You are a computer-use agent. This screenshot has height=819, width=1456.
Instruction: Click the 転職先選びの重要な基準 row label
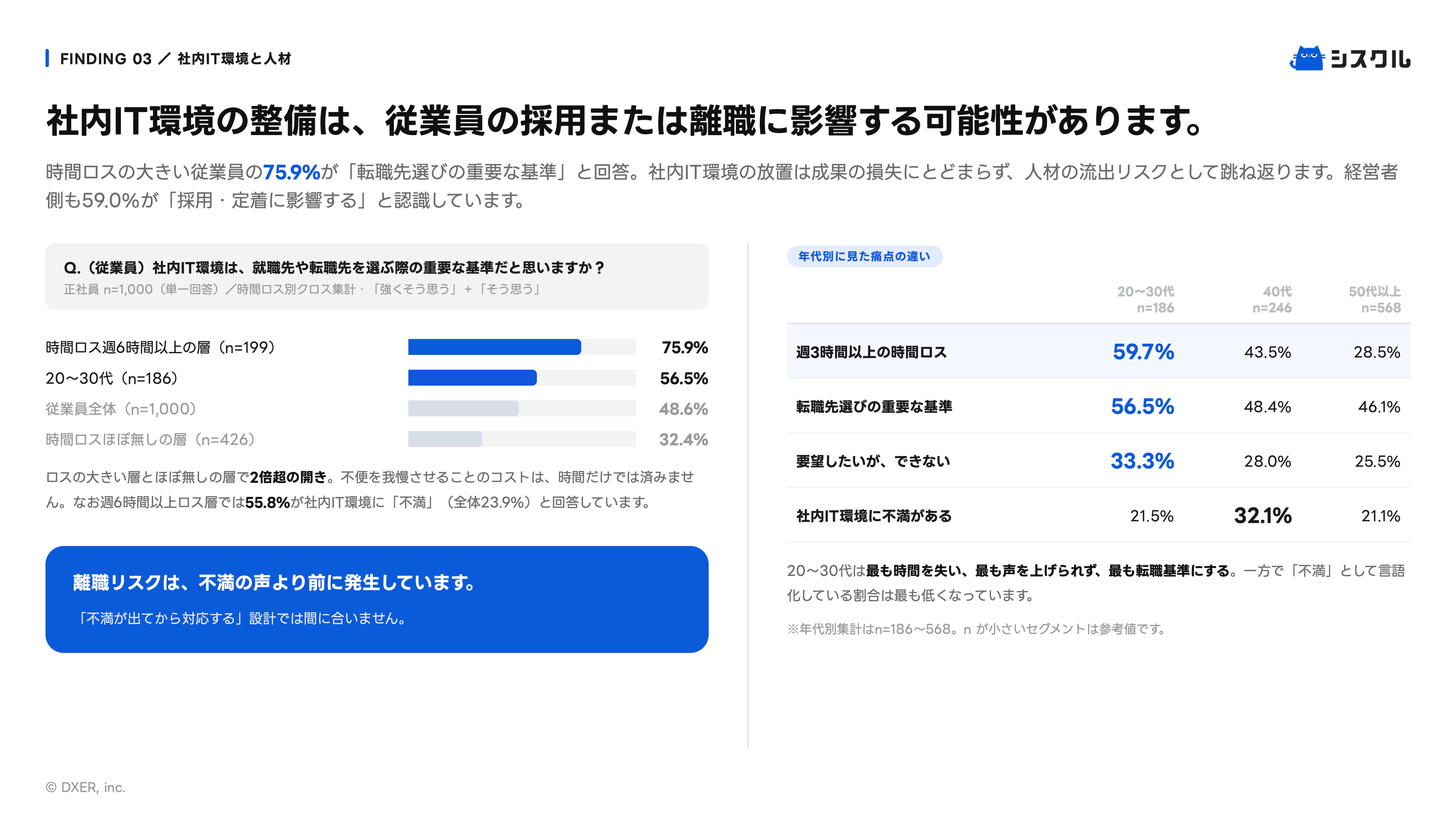[874, 407]
